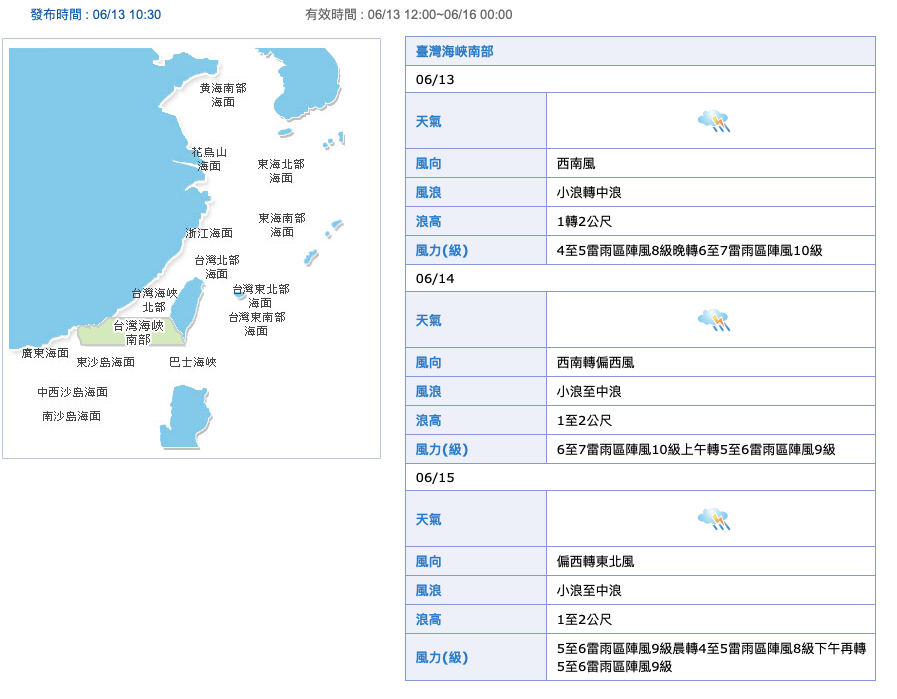Select 中西沙島海面 region on the map
Image resolution: width=897 pixels, height=699 pixels.
[x=73, y=392]
